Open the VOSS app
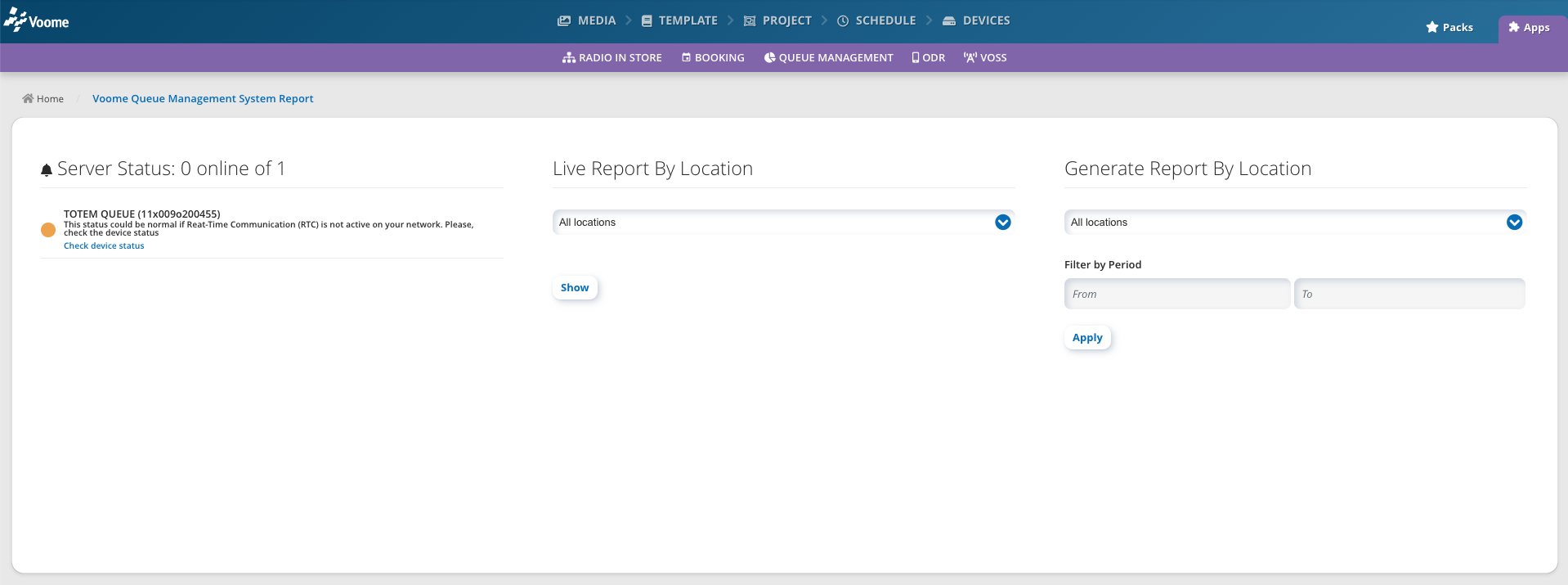 pos(985,58)
